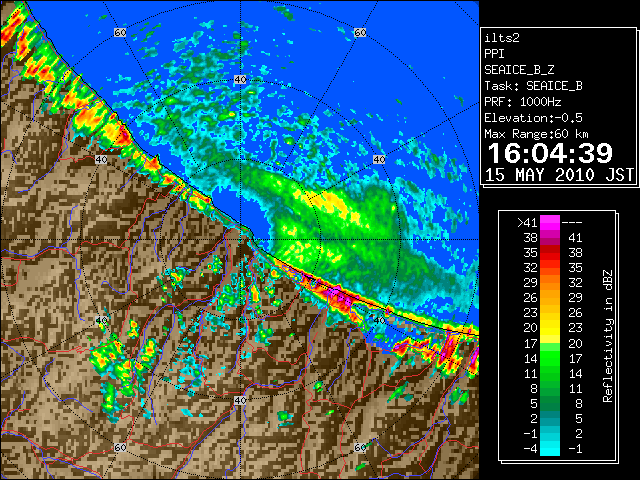Click the '15 MAY 2010 JST' date

click(x=559, y=175)
